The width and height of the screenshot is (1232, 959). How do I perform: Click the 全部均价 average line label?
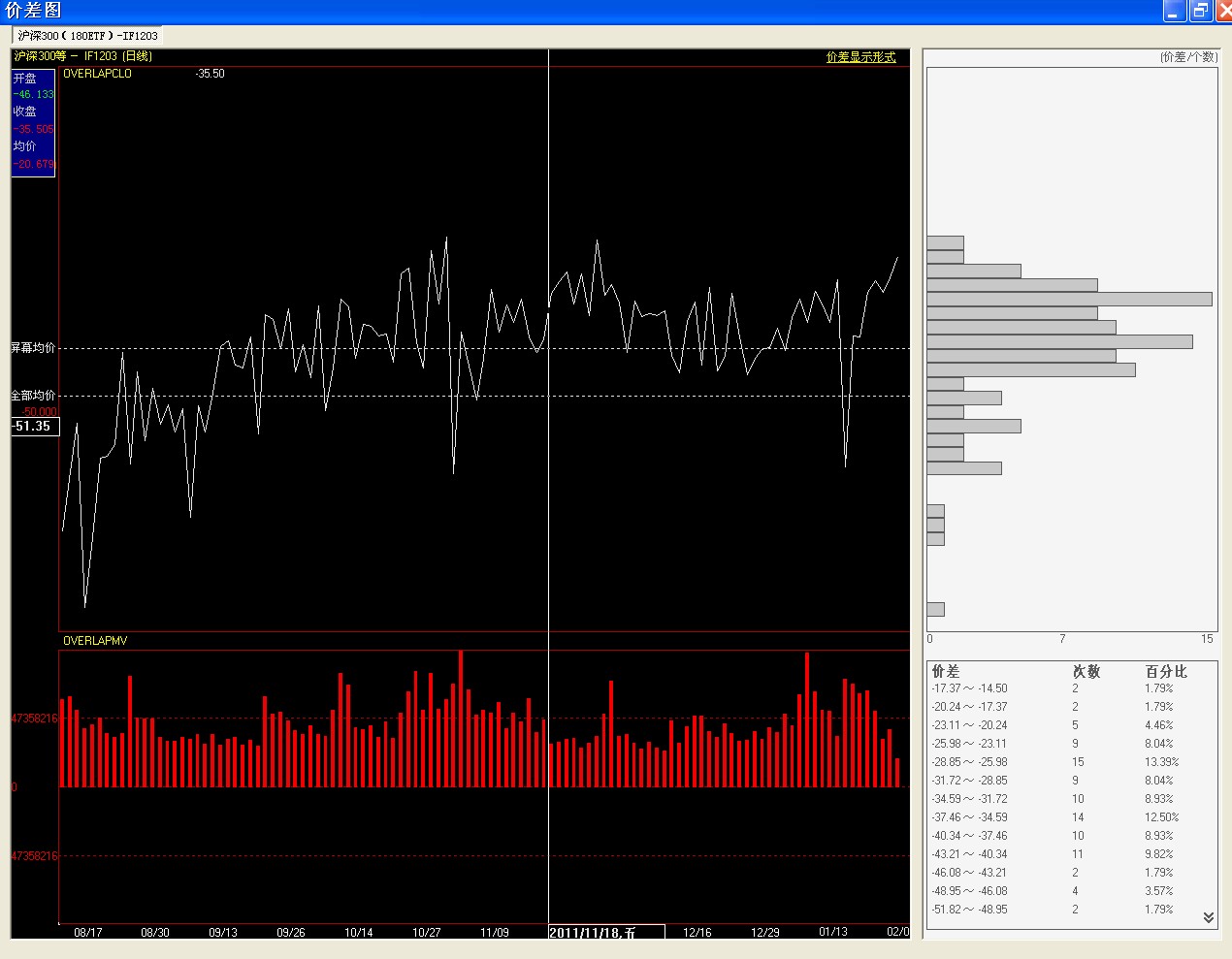33,396
